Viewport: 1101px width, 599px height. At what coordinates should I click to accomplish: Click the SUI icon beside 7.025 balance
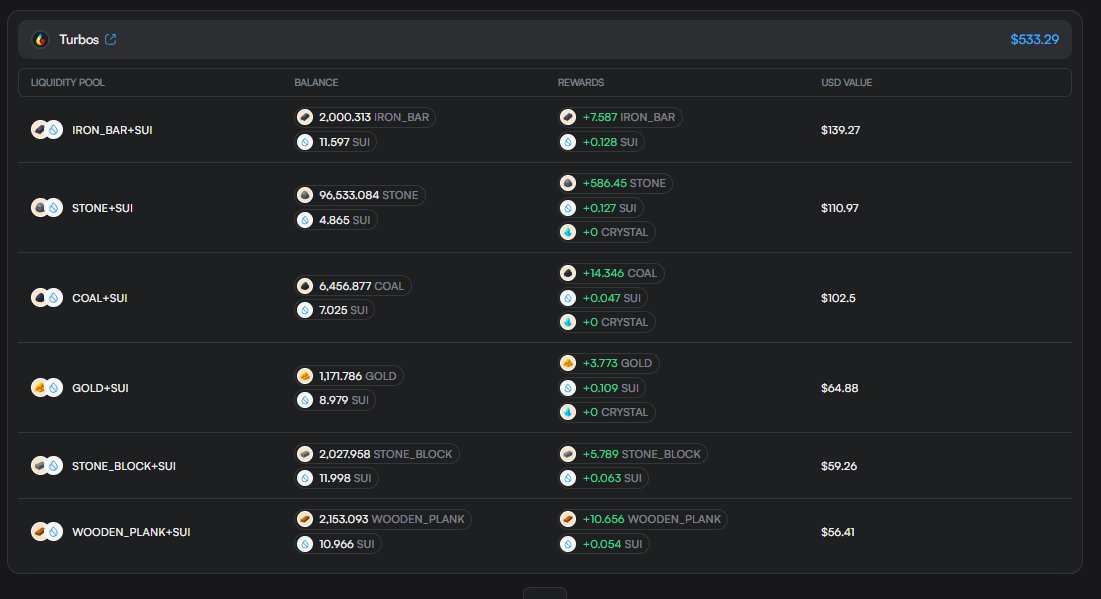coord(305,310)
